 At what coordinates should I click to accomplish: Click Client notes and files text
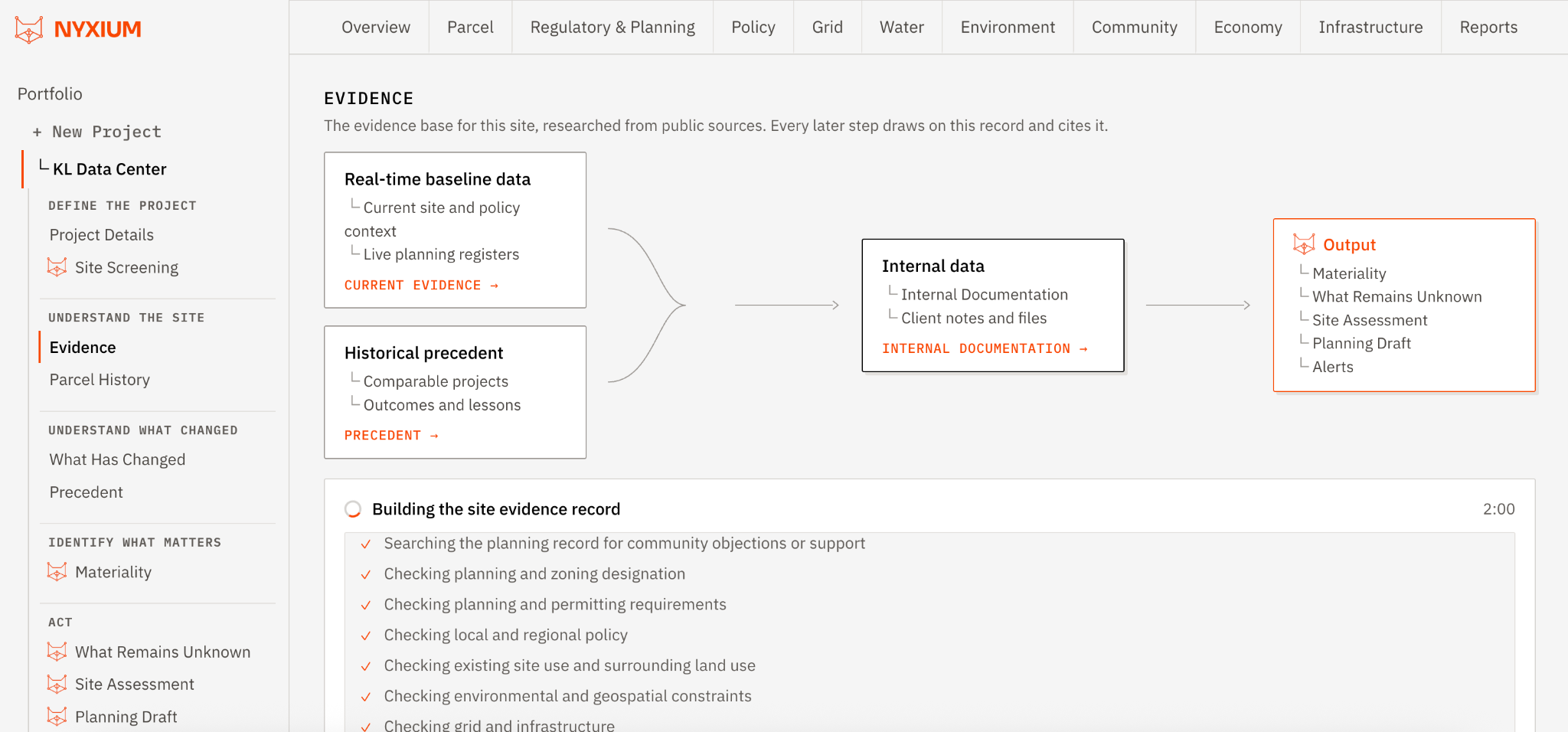(x=974, y=318)
